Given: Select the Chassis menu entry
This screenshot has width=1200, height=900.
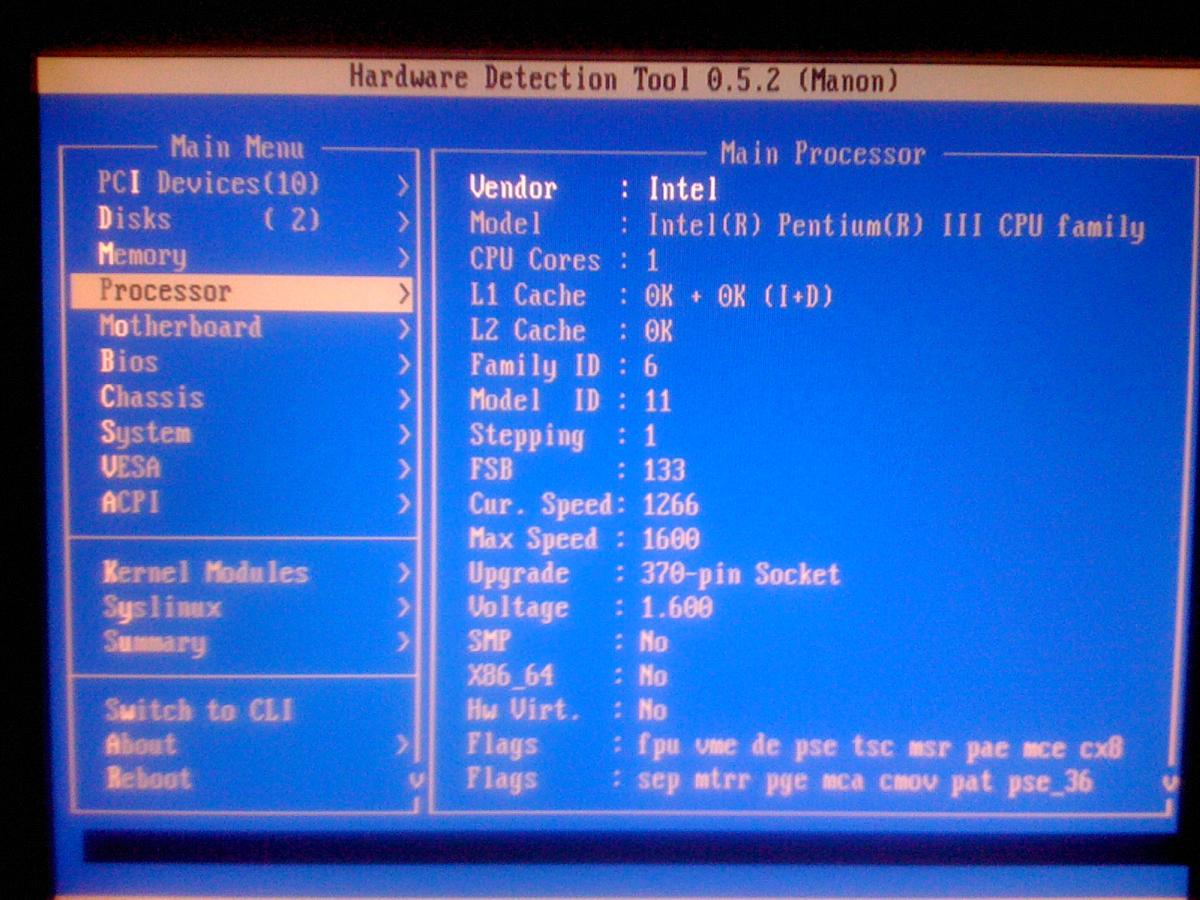Looking at the screenshot, I should [x=152, y=397].
